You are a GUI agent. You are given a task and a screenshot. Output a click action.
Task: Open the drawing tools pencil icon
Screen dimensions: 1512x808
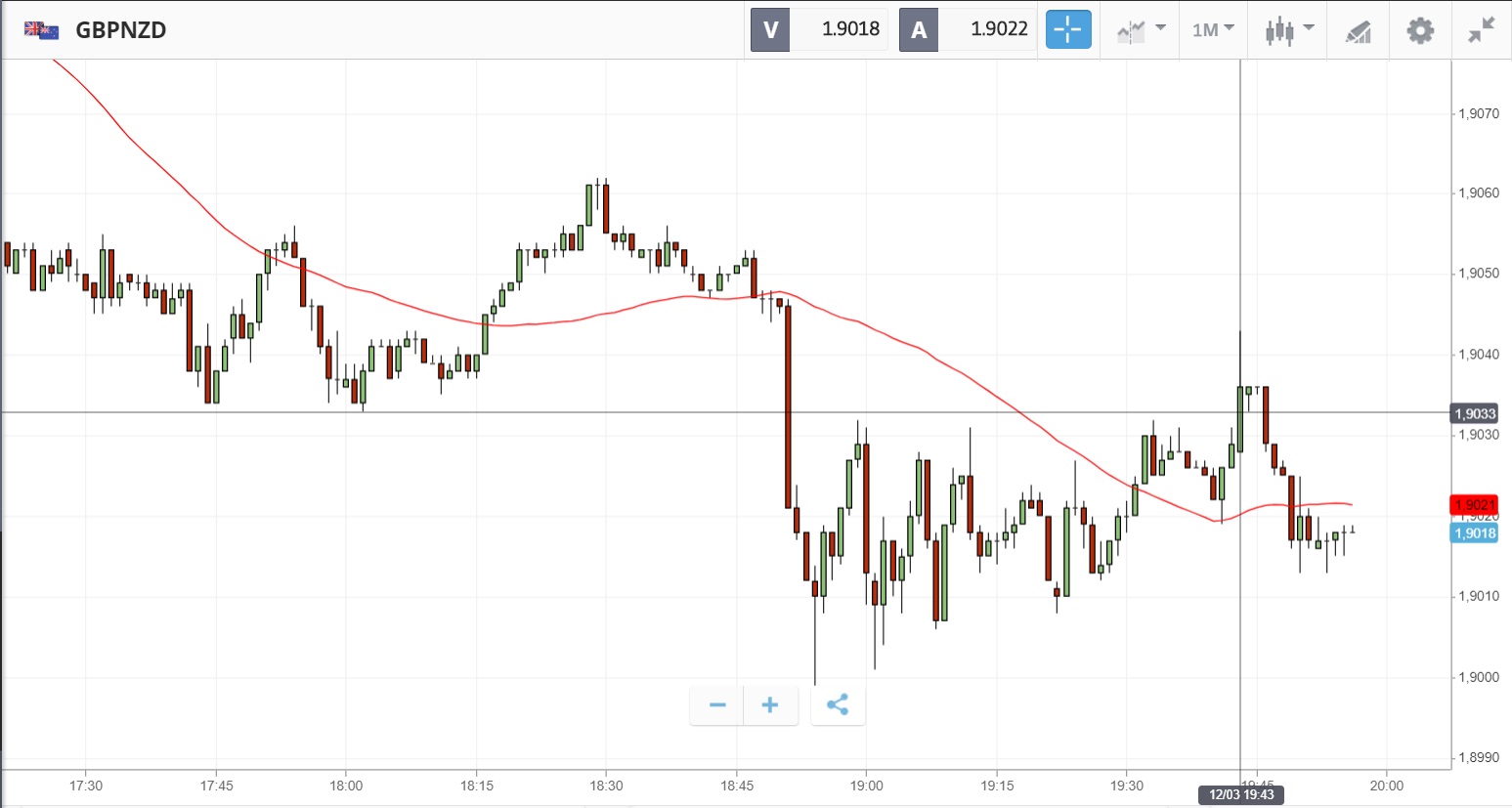click(x=1358, y=31)
